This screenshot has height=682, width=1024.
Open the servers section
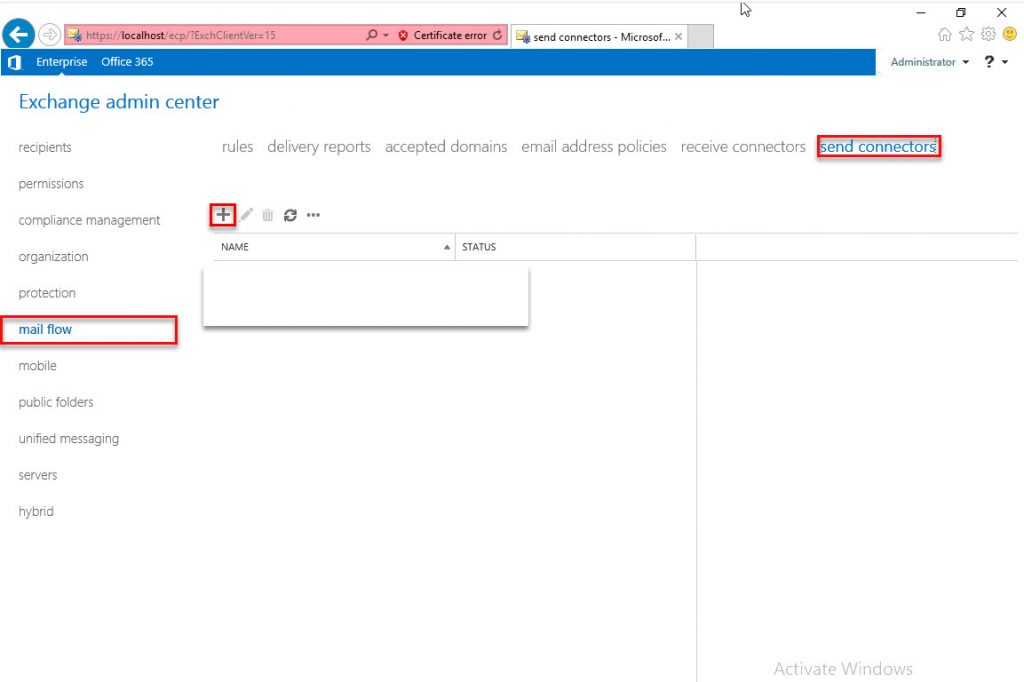coord(38,476)
